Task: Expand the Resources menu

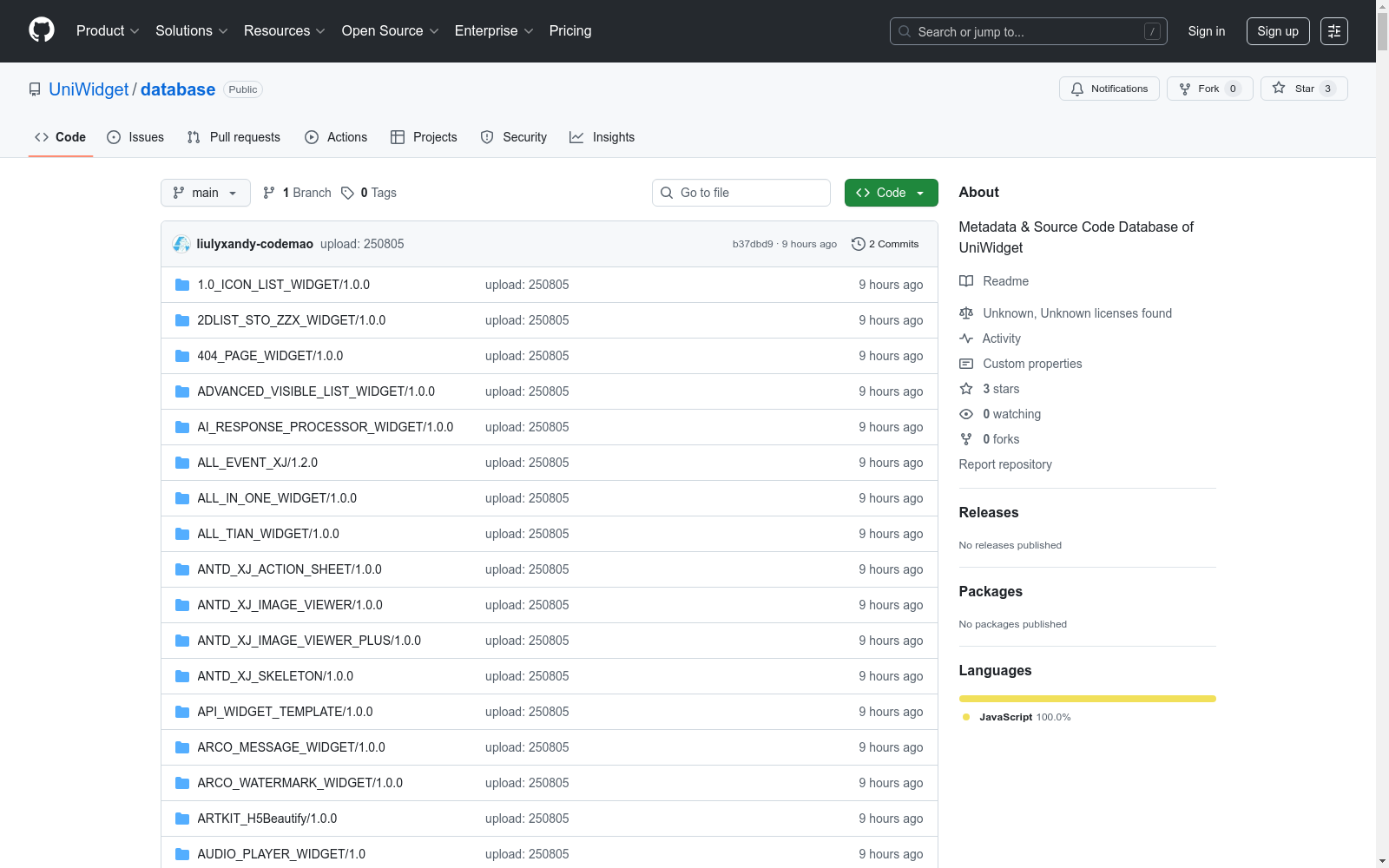Action: (x=285, y=30)
